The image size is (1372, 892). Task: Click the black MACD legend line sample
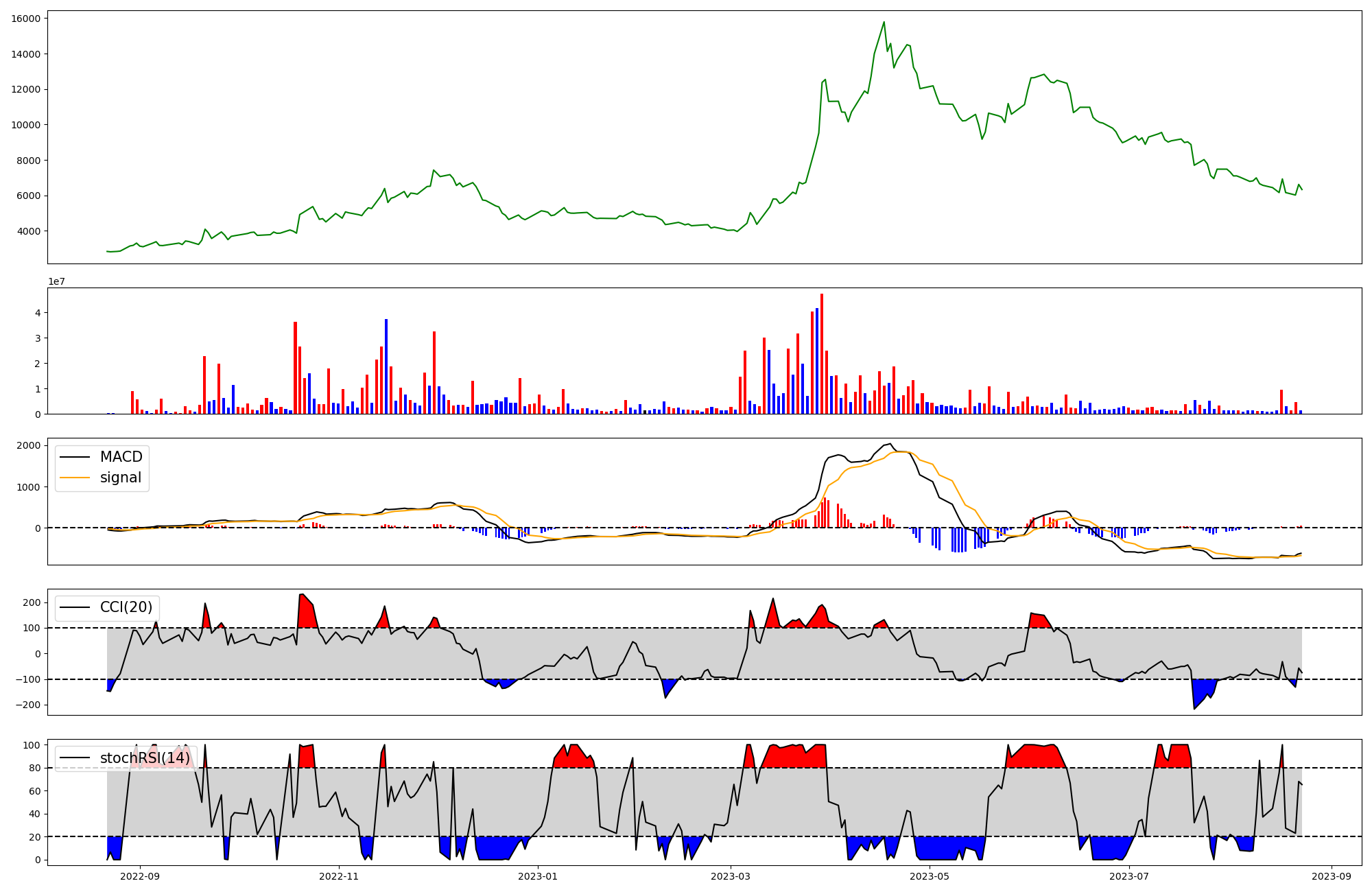pyautogui.click(x=75, y=457)
